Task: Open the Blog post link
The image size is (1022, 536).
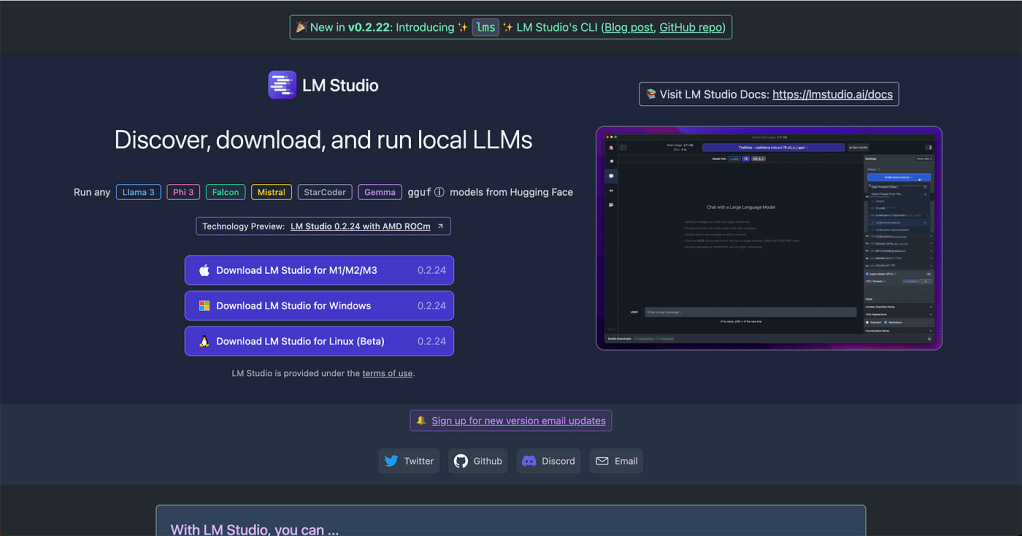Action: point(628,27)
